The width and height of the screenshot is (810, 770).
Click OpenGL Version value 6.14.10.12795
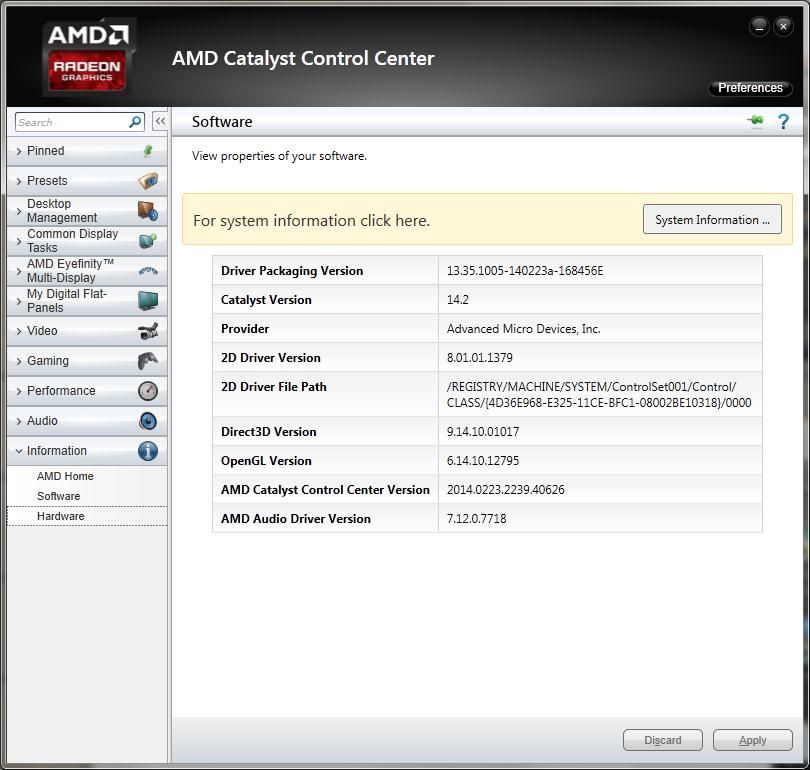pos(482,461)
